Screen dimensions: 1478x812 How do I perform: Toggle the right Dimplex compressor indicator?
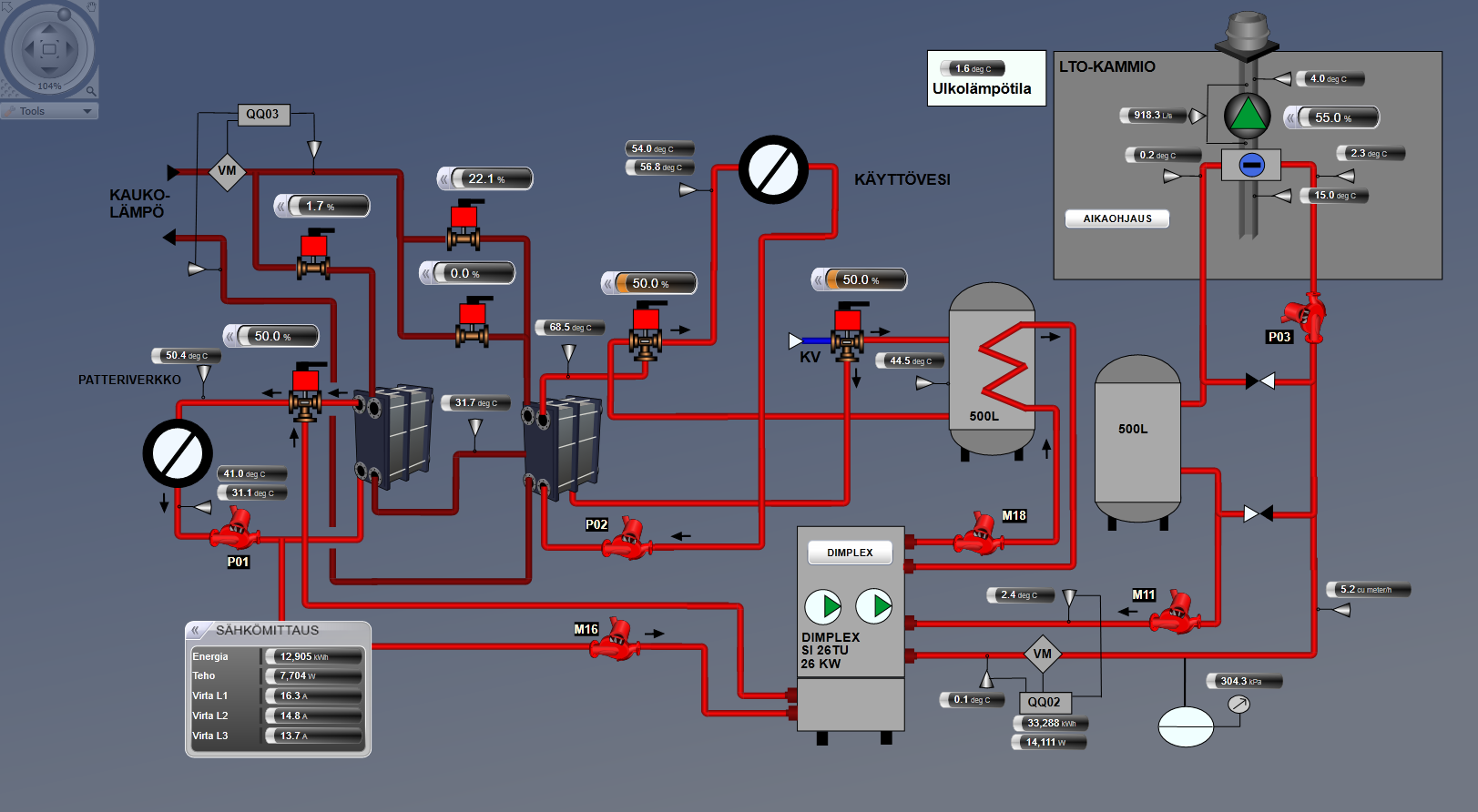pos(874,605)
